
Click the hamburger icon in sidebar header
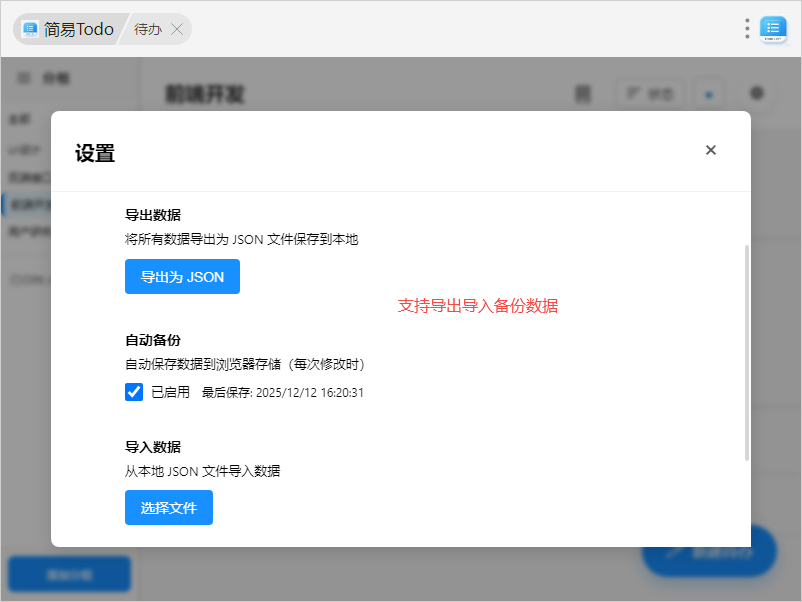pyautogui.click(x=24, y=77)
